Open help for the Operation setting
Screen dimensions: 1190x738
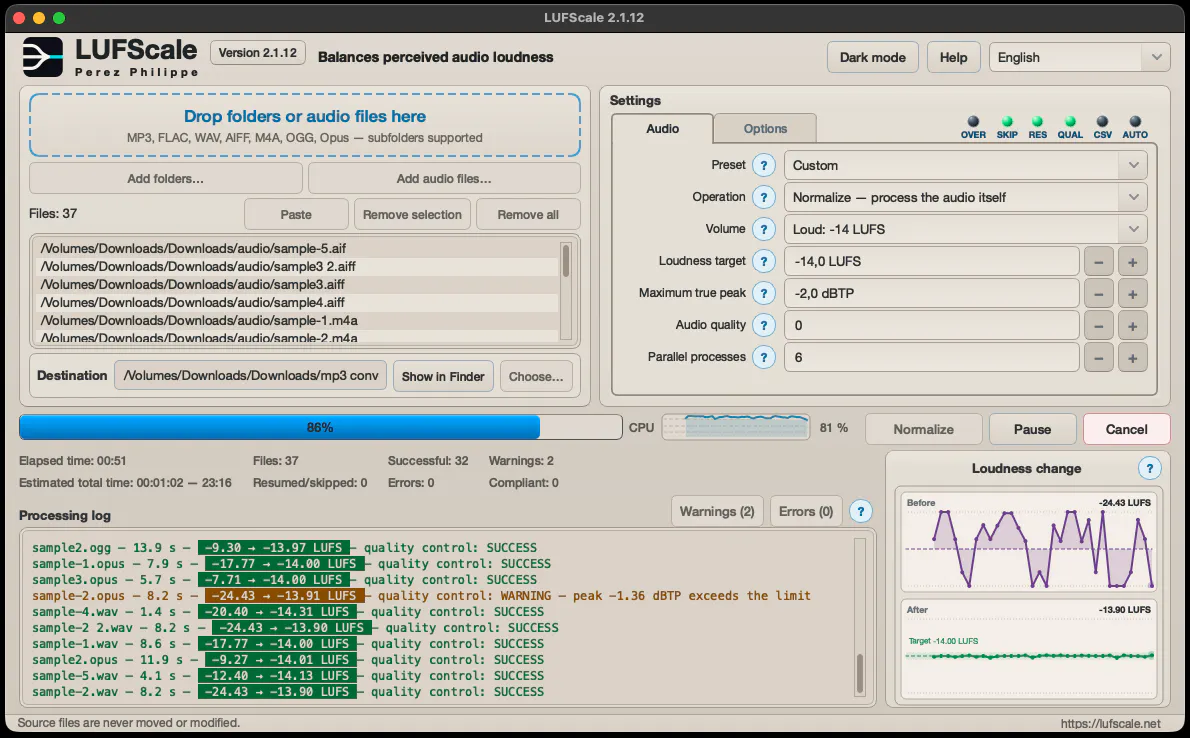pyautogui.click(x=763, y=197)
